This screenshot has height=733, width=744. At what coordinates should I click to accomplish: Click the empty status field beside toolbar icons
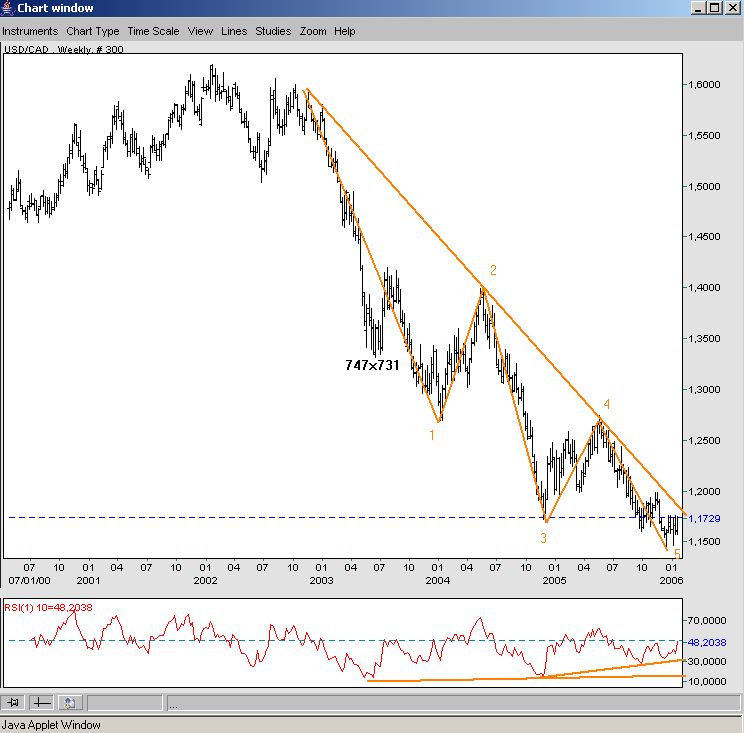click(x=125, y=703)
